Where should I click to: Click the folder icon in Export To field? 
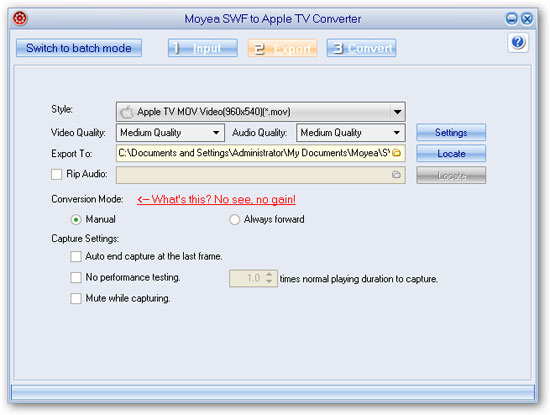coord(396,153)
